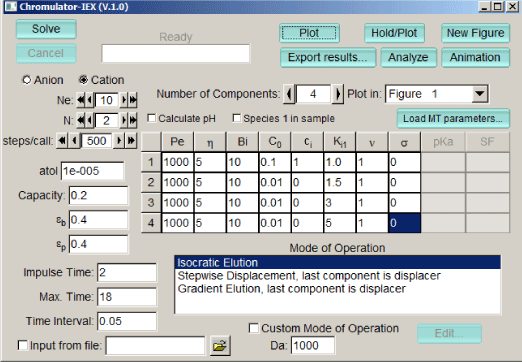Click the status message text box
This screenshot has width=522, height=362.
[176, 53]
